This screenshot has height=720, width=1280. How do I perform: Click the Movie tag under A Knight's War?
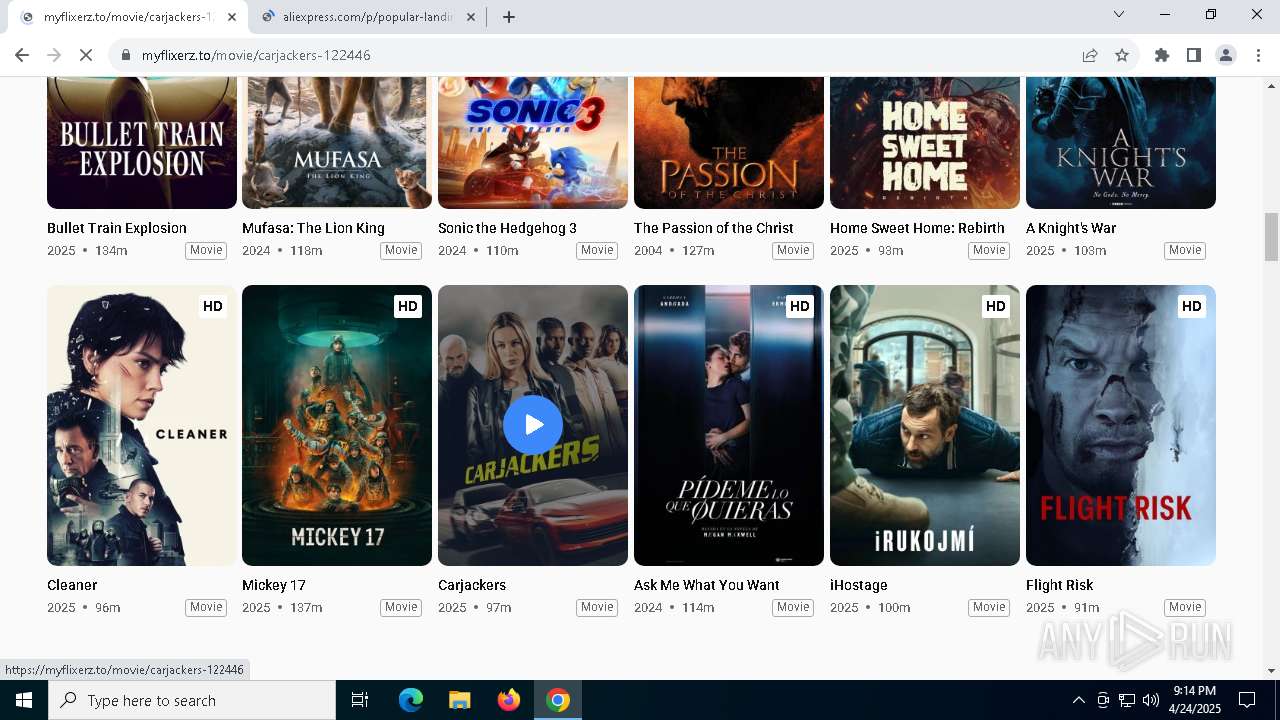point(1185,250)
